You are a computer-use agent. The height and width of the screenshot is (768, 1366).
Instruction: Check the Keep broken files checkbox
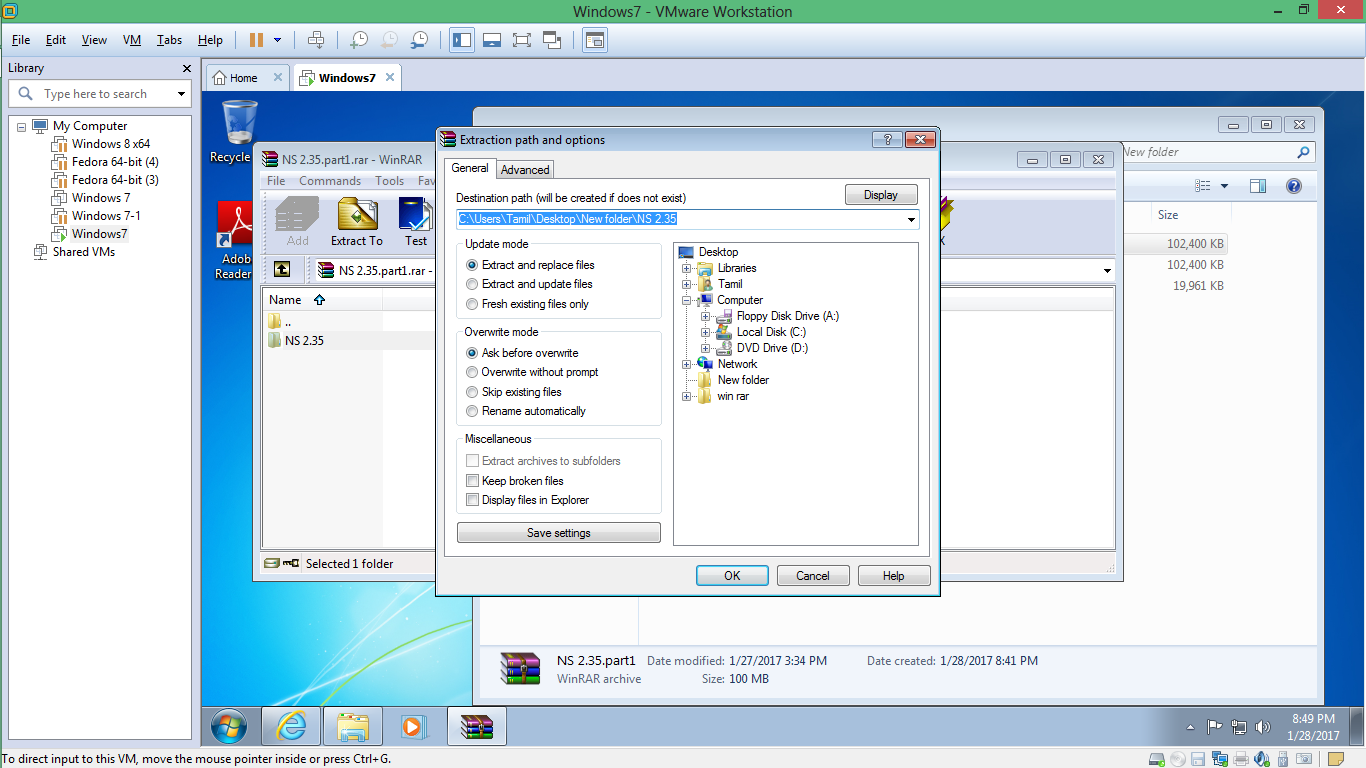click(472, 480)
